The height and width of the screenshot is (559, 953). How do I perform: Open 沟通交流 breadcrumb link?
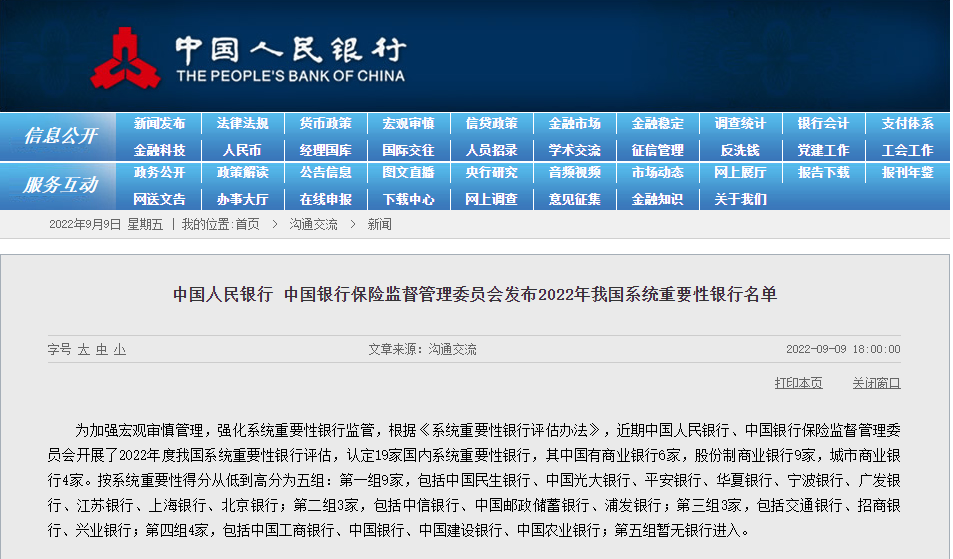313,225
